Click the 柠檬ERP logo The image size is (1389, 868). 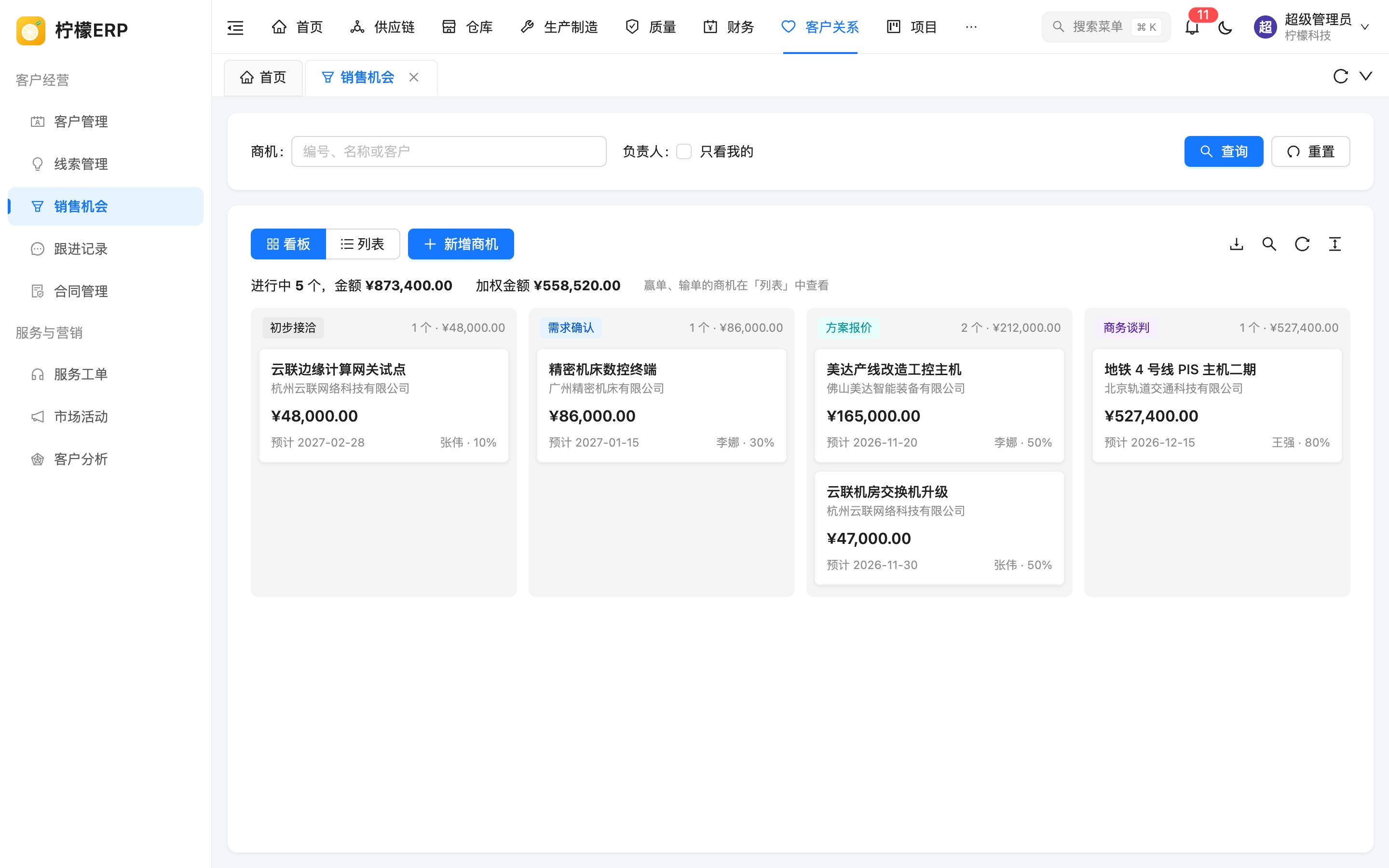[72, 30]
